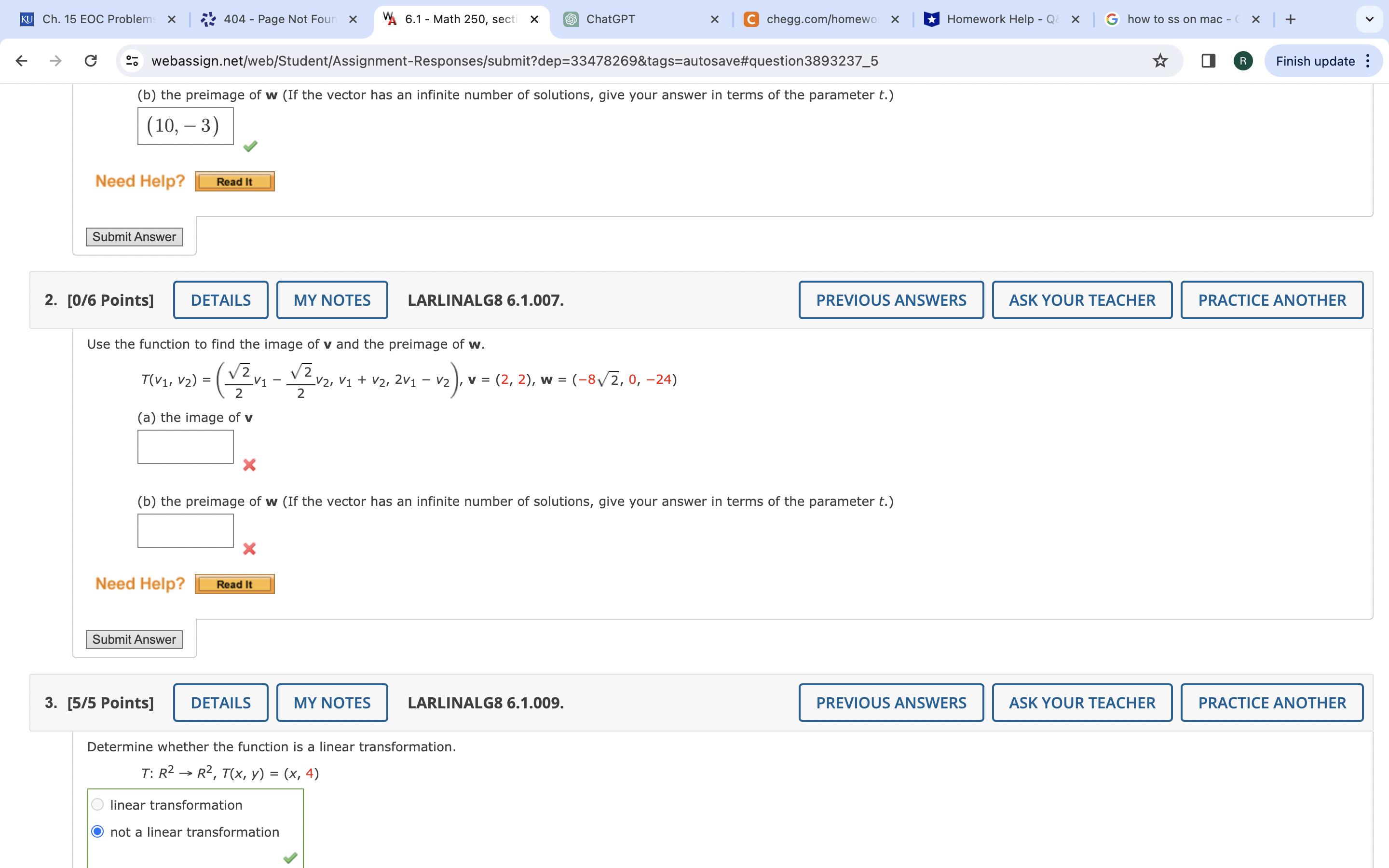The width and height of the screenshot is (1389, 868).
Task: Click Submit Answer for question 2
Action: [134, 639]
